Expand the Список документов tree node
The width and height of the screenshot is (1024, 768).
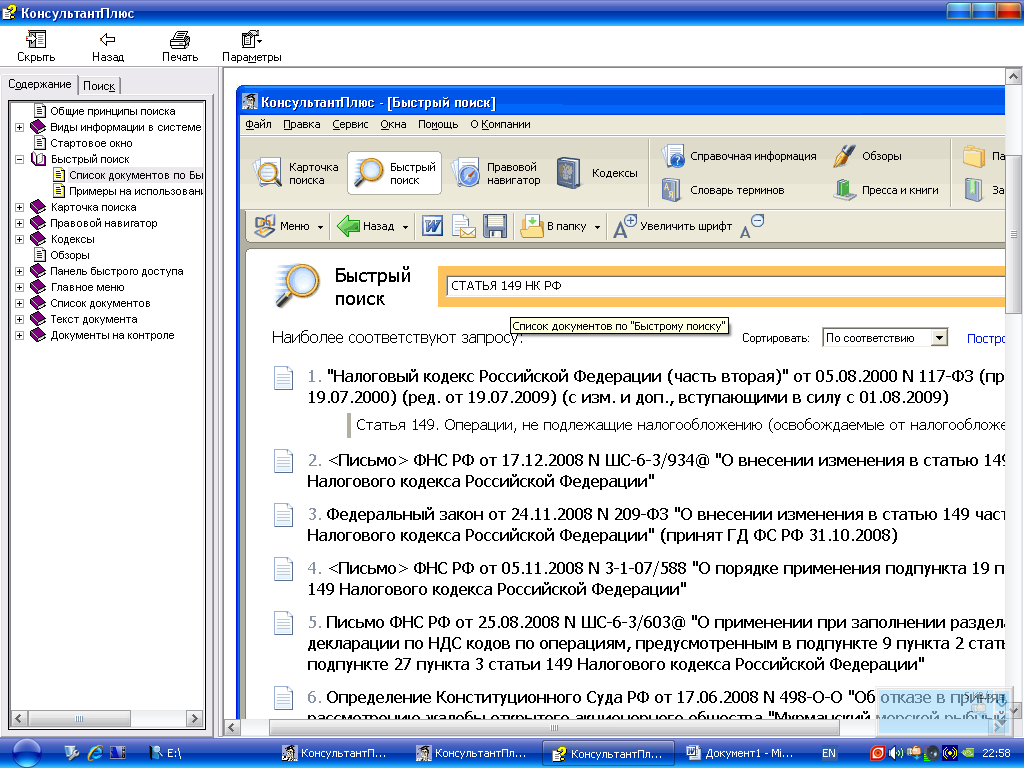[20, 303]
